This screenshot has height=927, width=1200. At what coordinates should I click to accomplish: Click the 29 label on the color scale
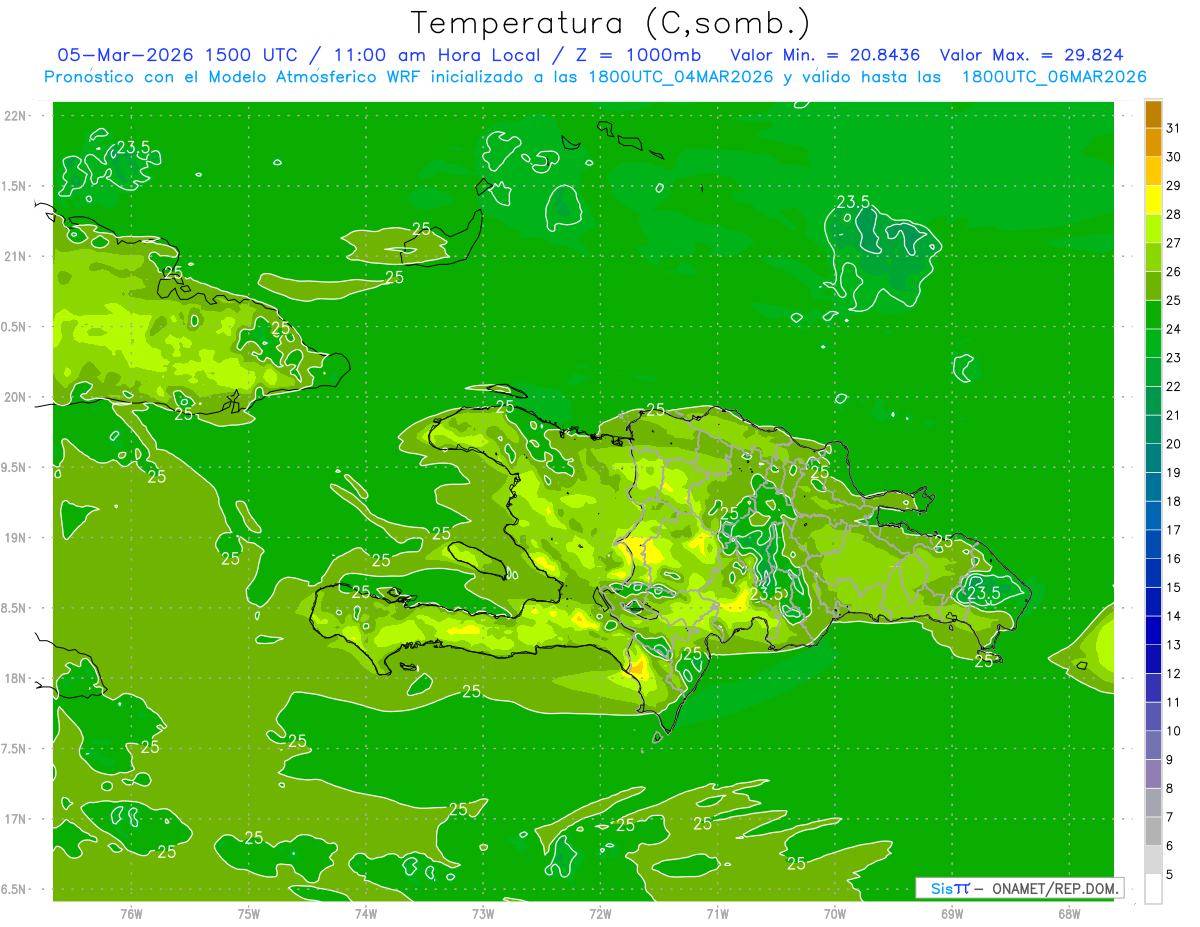(1173, 185)
